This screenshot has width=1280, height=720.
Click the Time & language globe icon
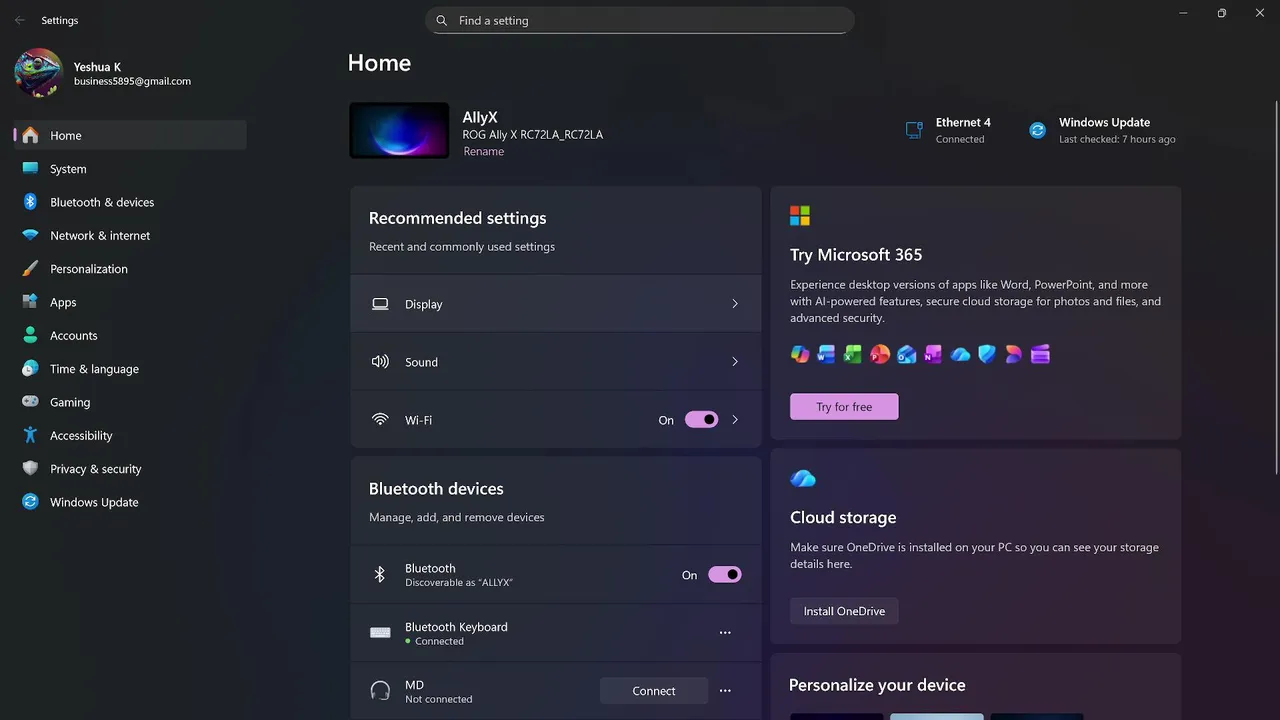pyautogui.click(x=30, y=369)
